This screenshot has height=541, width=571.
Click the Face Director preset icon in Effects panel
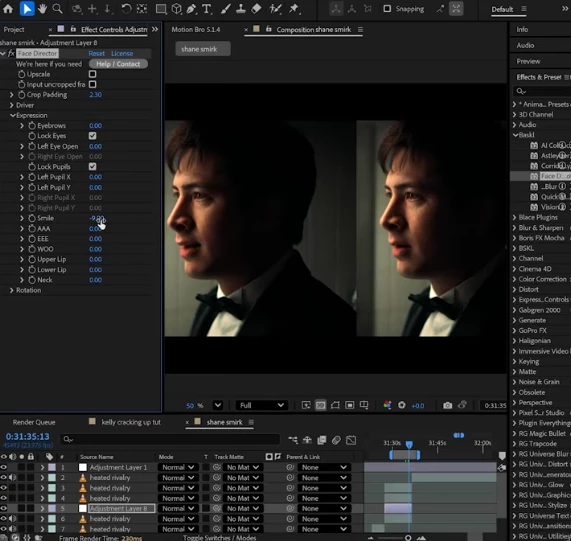pos(534,176)
